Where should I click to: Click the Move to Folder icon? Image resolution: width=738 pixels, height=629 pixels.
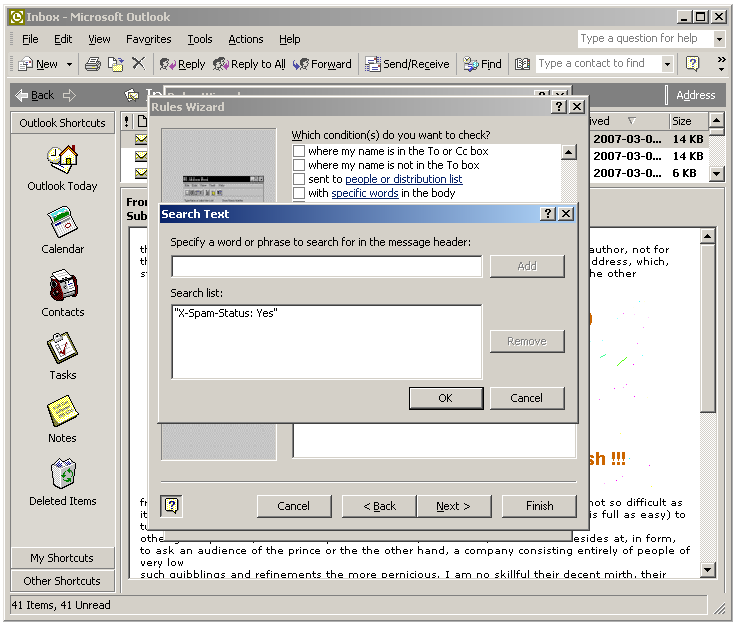pyautogui.click(x=116, y=64)
